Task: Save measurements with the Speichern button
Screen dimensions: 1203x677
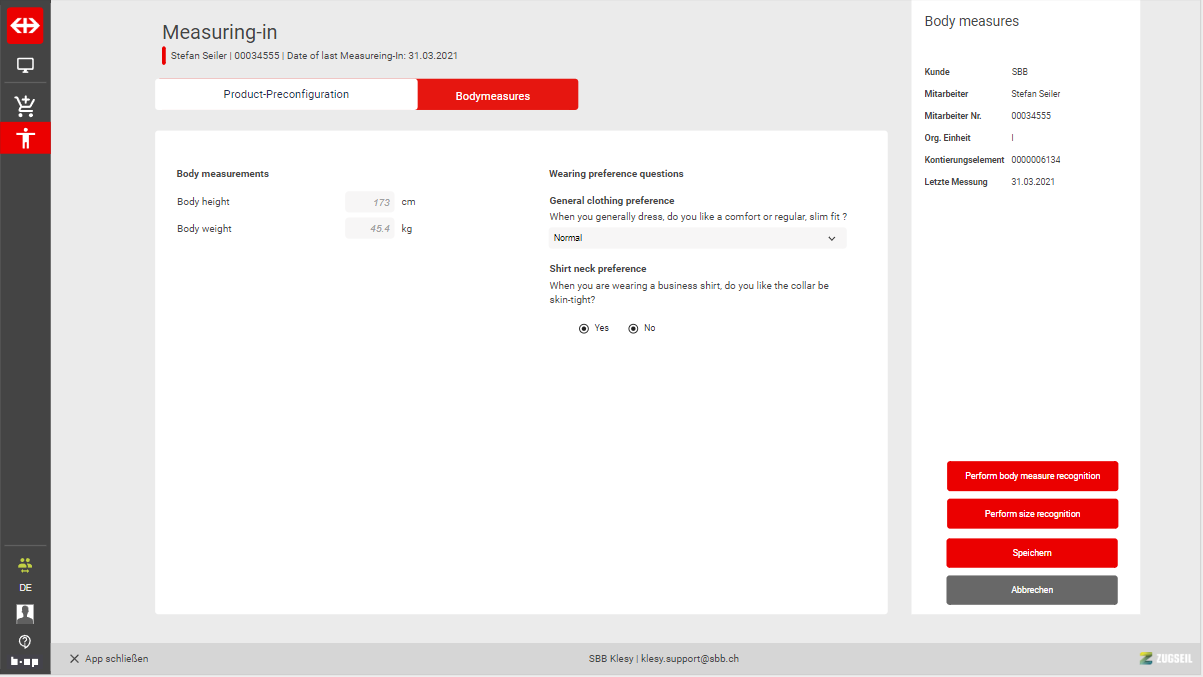Action: [1031, 553]
